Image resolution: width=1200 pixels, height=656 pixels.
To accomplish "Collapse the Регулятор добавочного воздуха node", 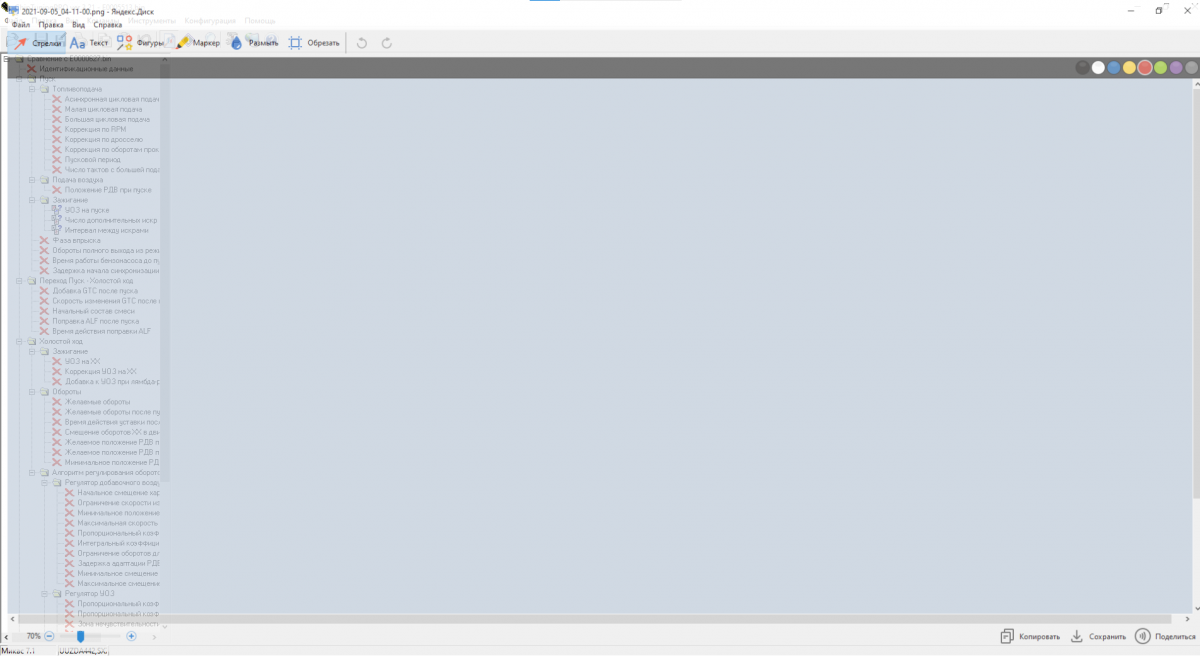I will coord(45,482).
